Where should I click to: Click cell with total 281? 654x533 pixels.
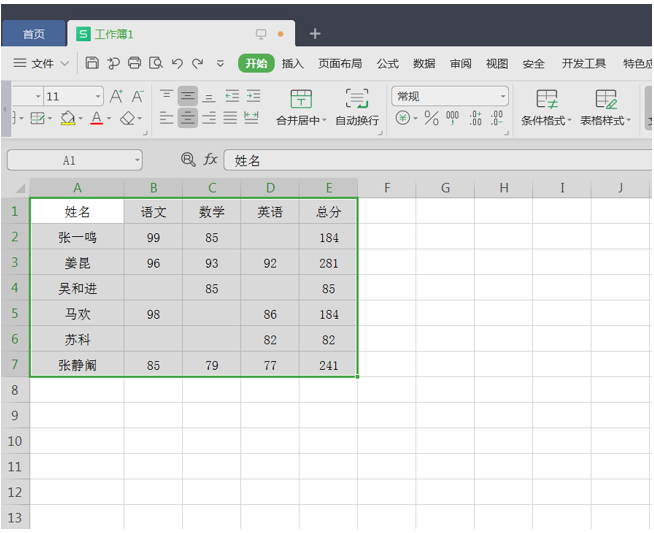coord(328,263)
